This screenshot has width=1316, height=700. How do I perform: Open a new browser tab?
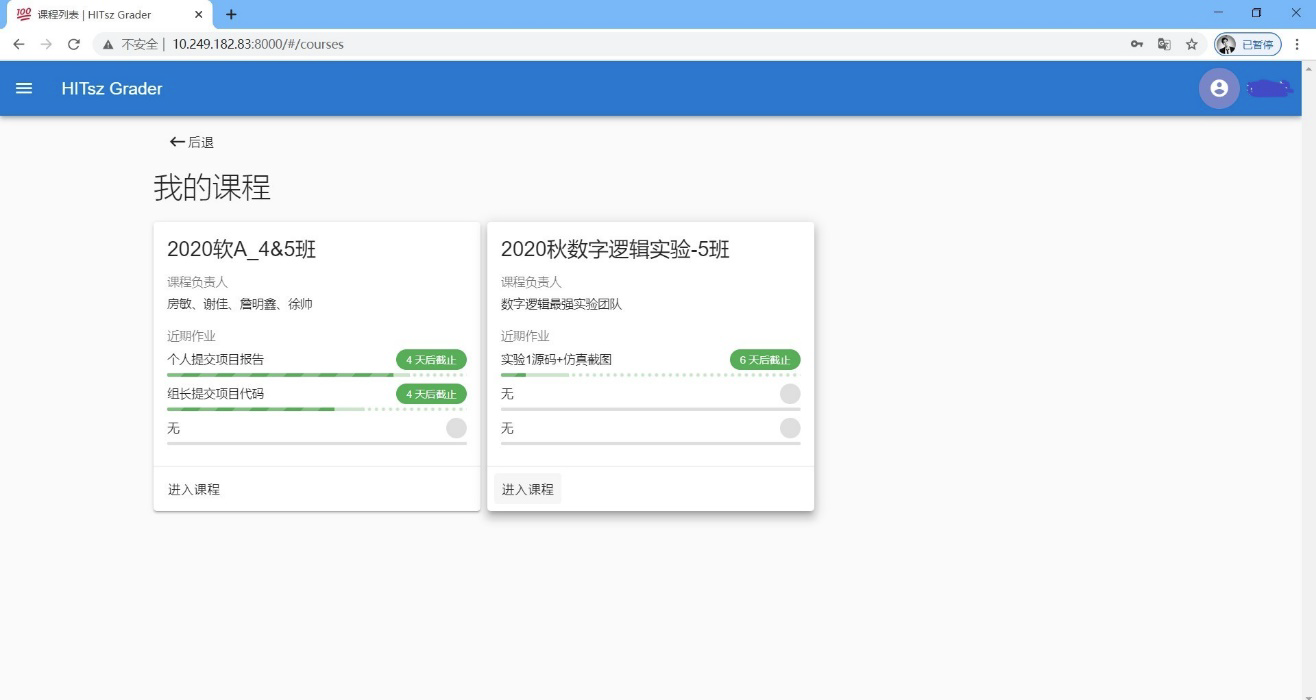(231, 14)
